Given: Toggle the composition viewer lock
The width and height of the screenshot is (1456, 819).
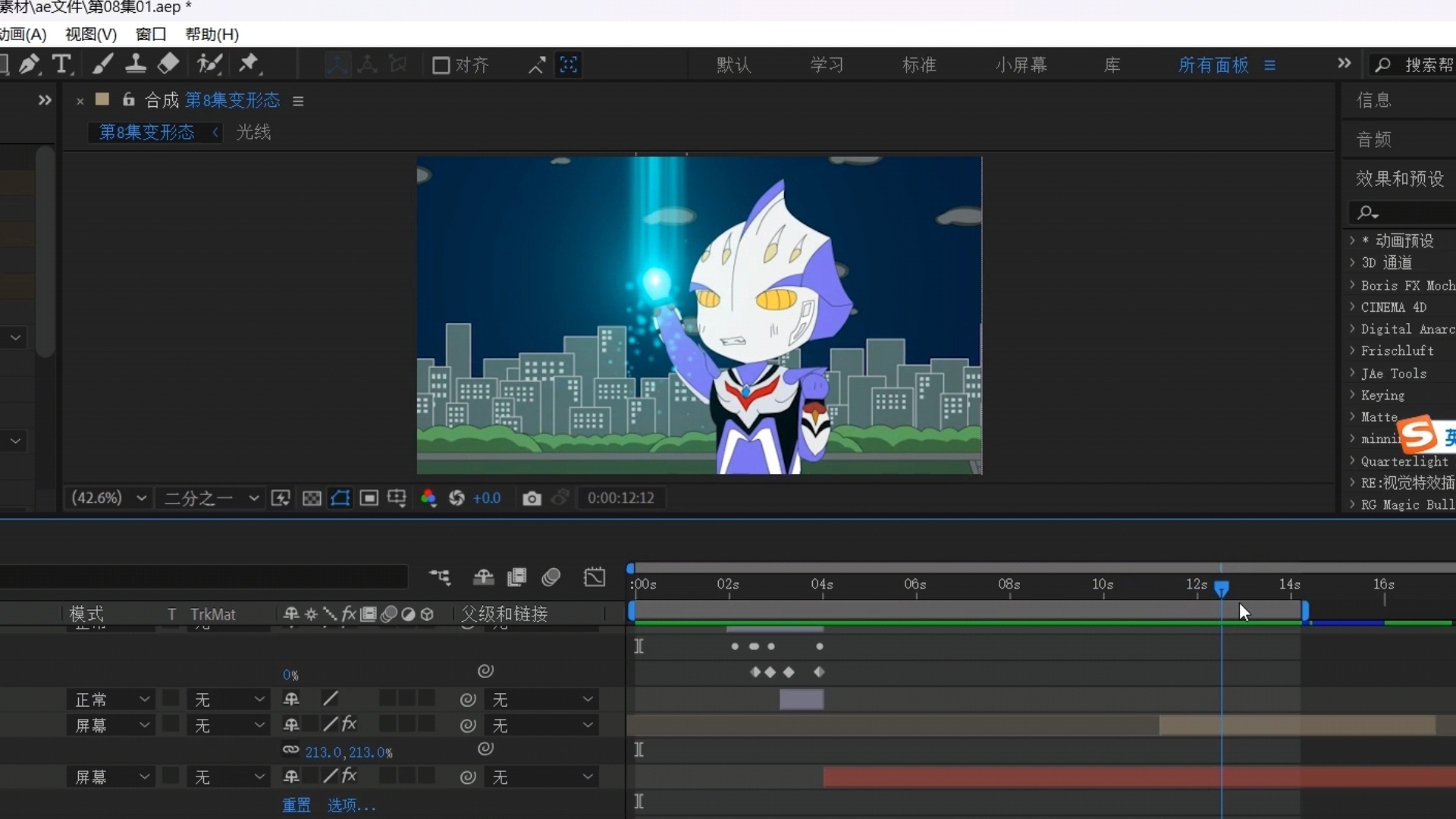Looking at the screenshot, I should click(x=129, y=99).
